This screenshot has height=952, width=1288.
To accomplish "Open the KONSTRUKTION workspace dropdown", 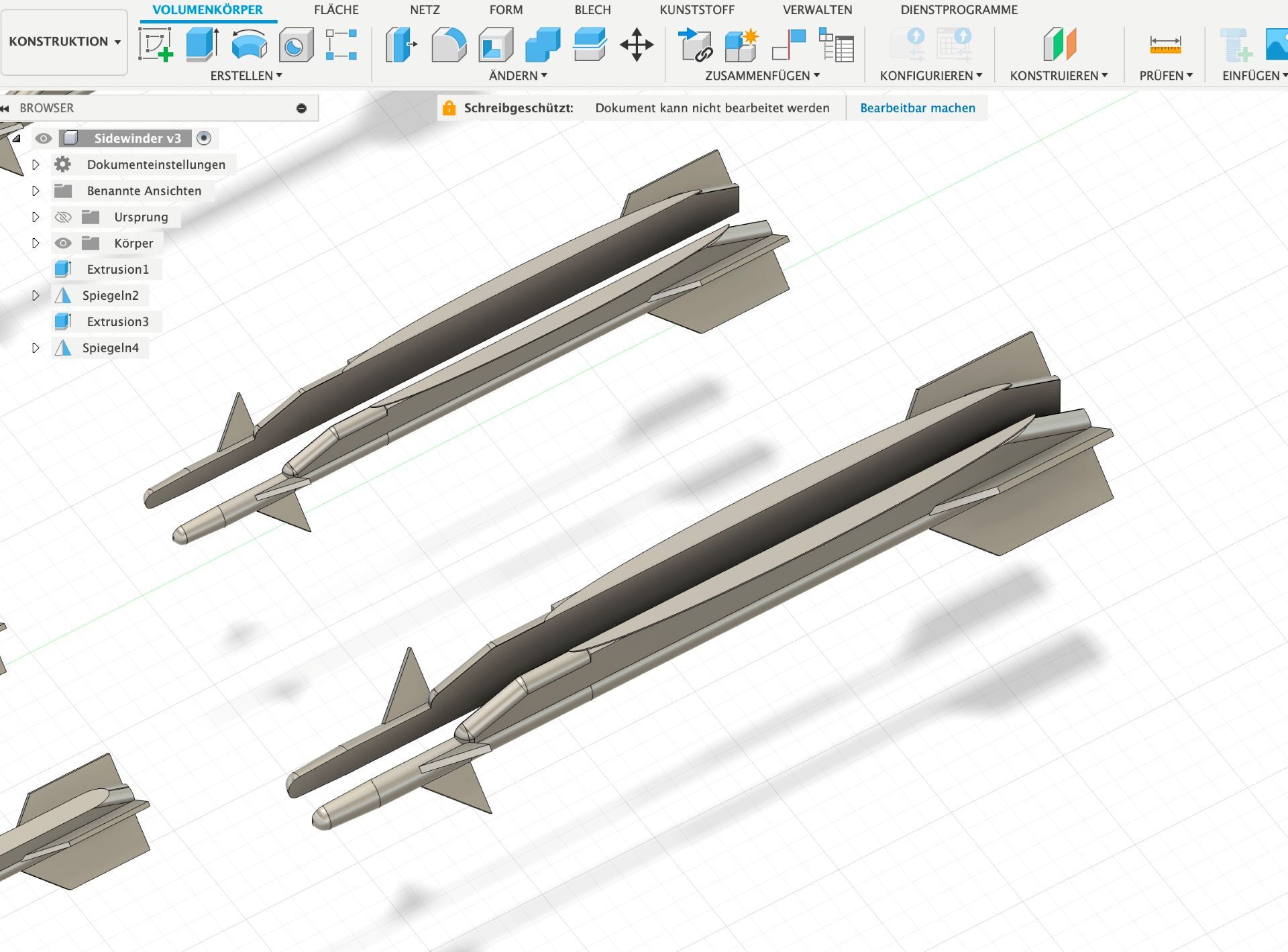I will [x=64, y=42].
